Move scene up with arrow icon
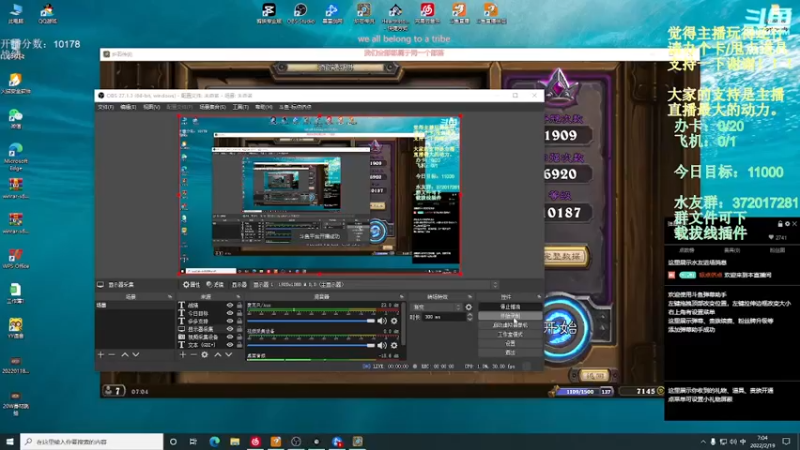The height and width of the screenshot is (450, 800). (124, 355)
